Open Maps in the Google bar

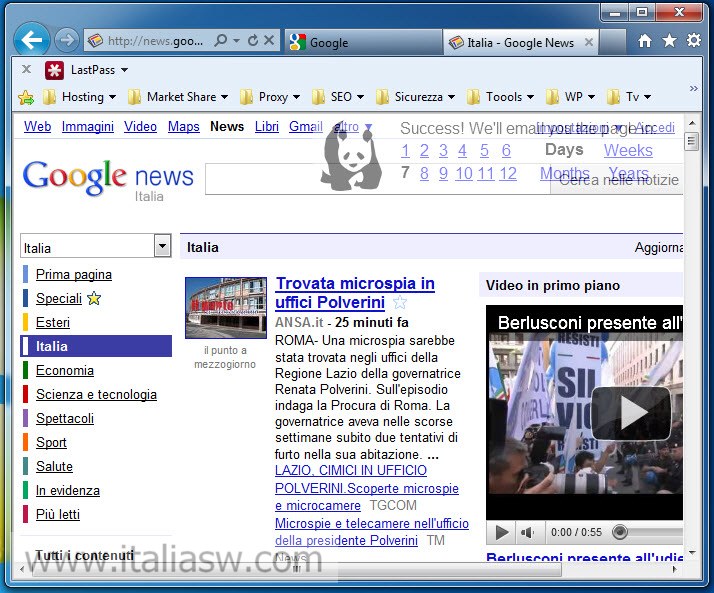pos(184,127)
